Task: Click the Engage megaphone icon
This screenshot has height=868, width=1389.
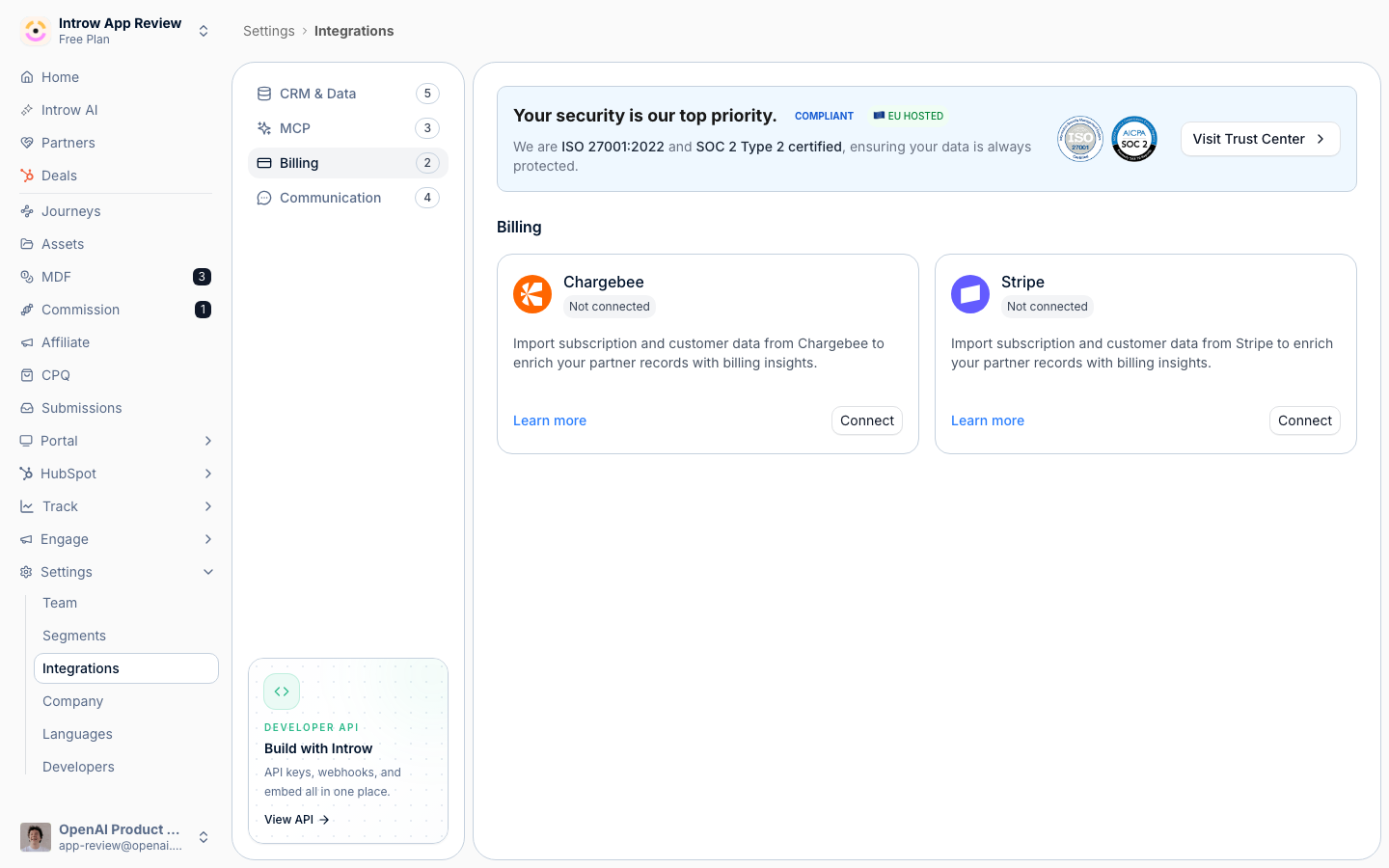Action: (26, 539)
